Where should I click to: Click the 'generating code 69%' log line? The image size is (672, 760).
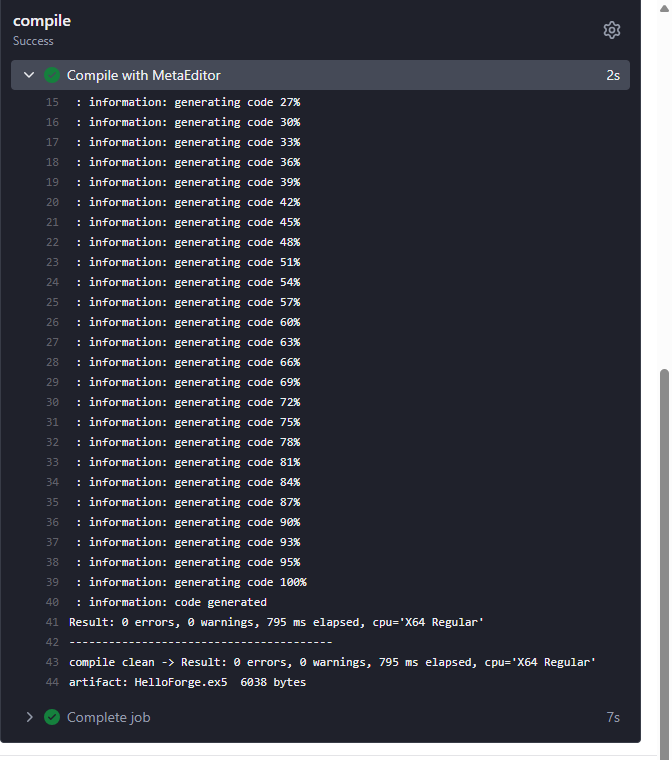pos(188,382)
